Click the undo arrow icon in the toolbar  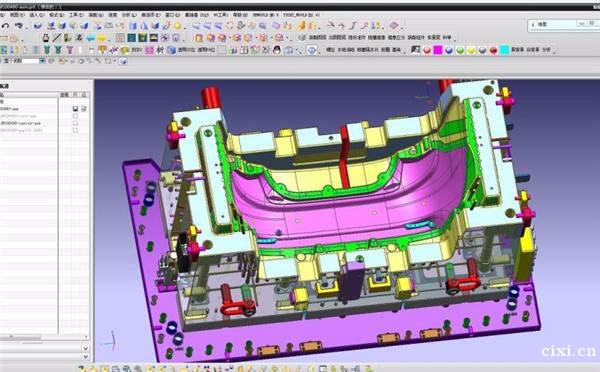click(x=5, y=26)
